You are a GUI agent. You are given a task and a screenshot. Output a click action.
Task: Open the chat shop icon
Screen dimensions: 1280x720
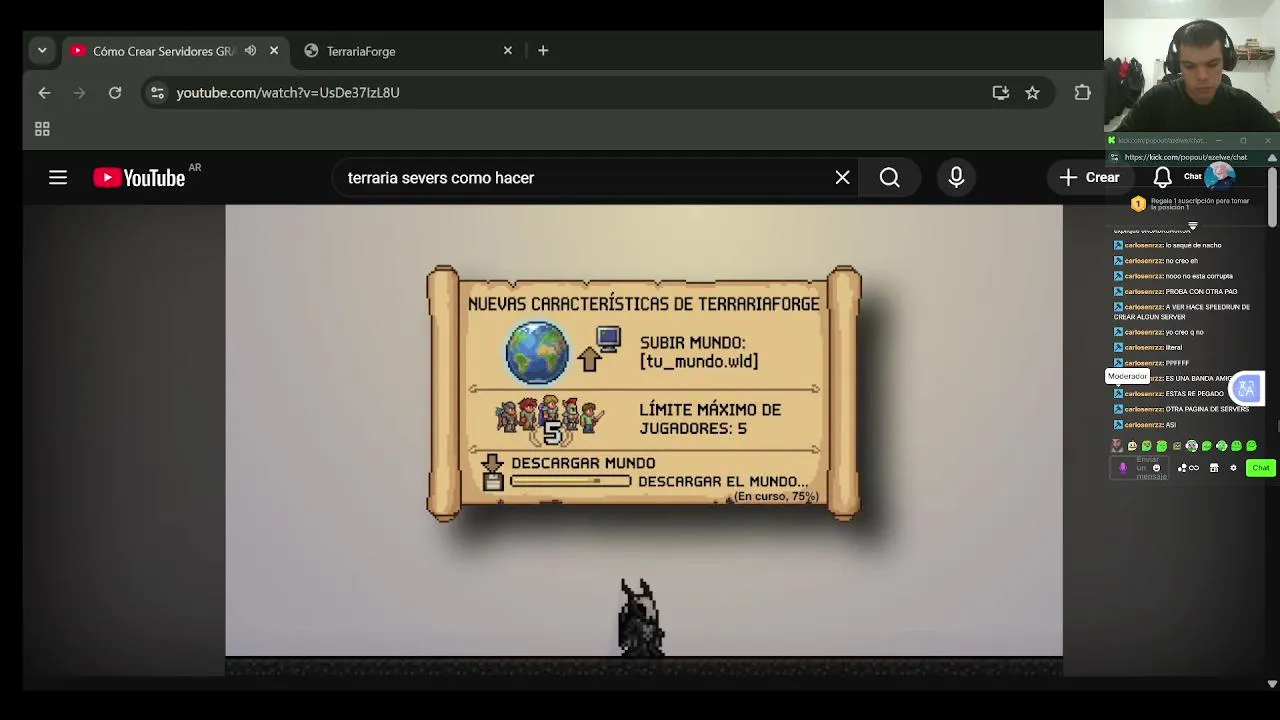click(1214, 468)
